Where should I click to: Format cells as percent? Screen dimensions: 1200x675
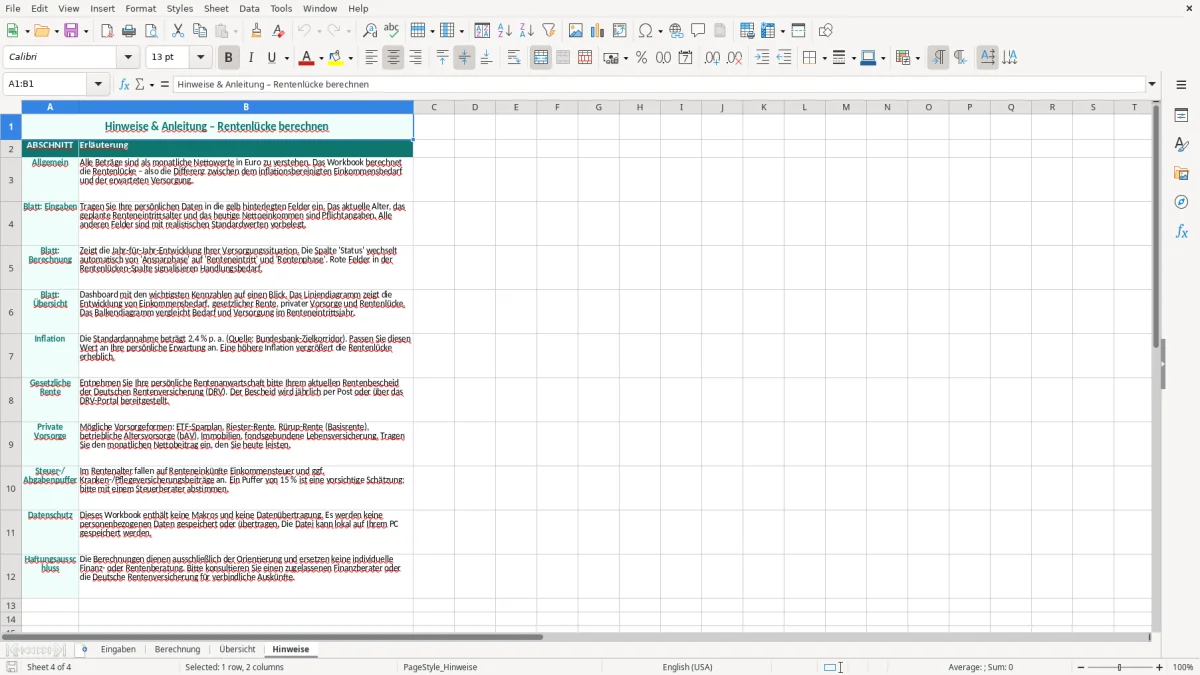point(641,58)
